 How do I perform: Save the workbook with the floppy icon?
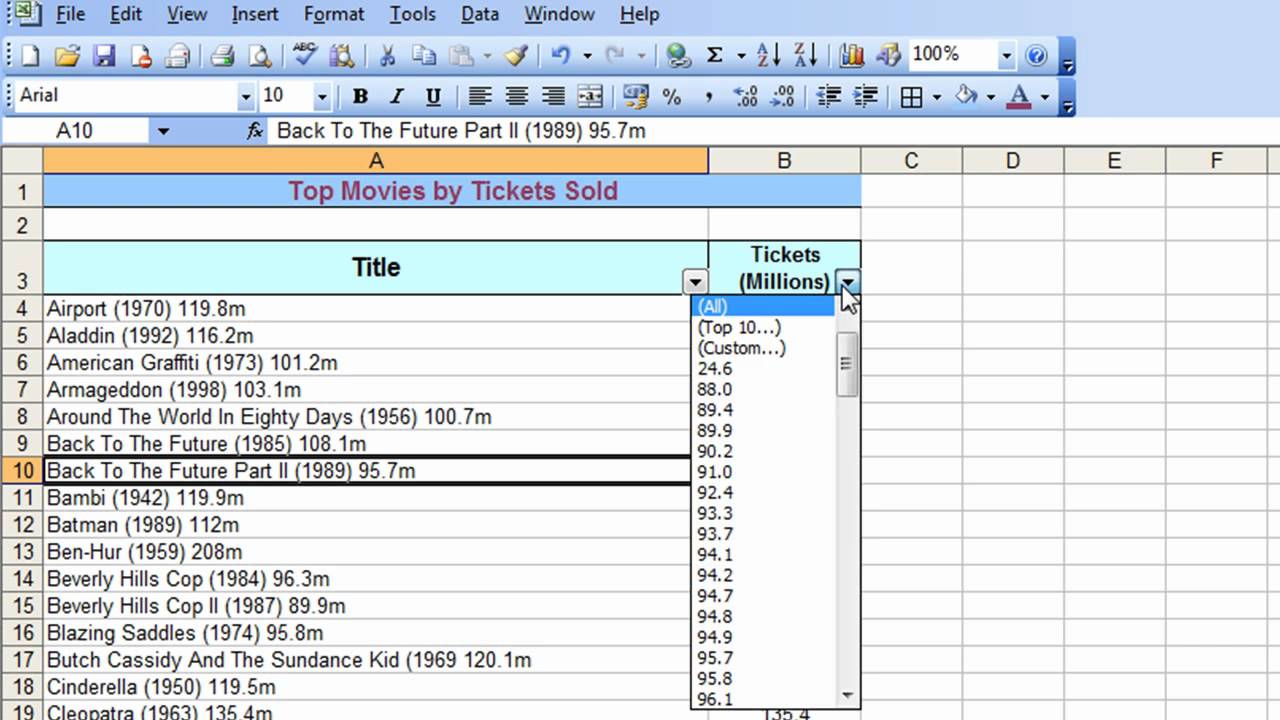point(104,56)
